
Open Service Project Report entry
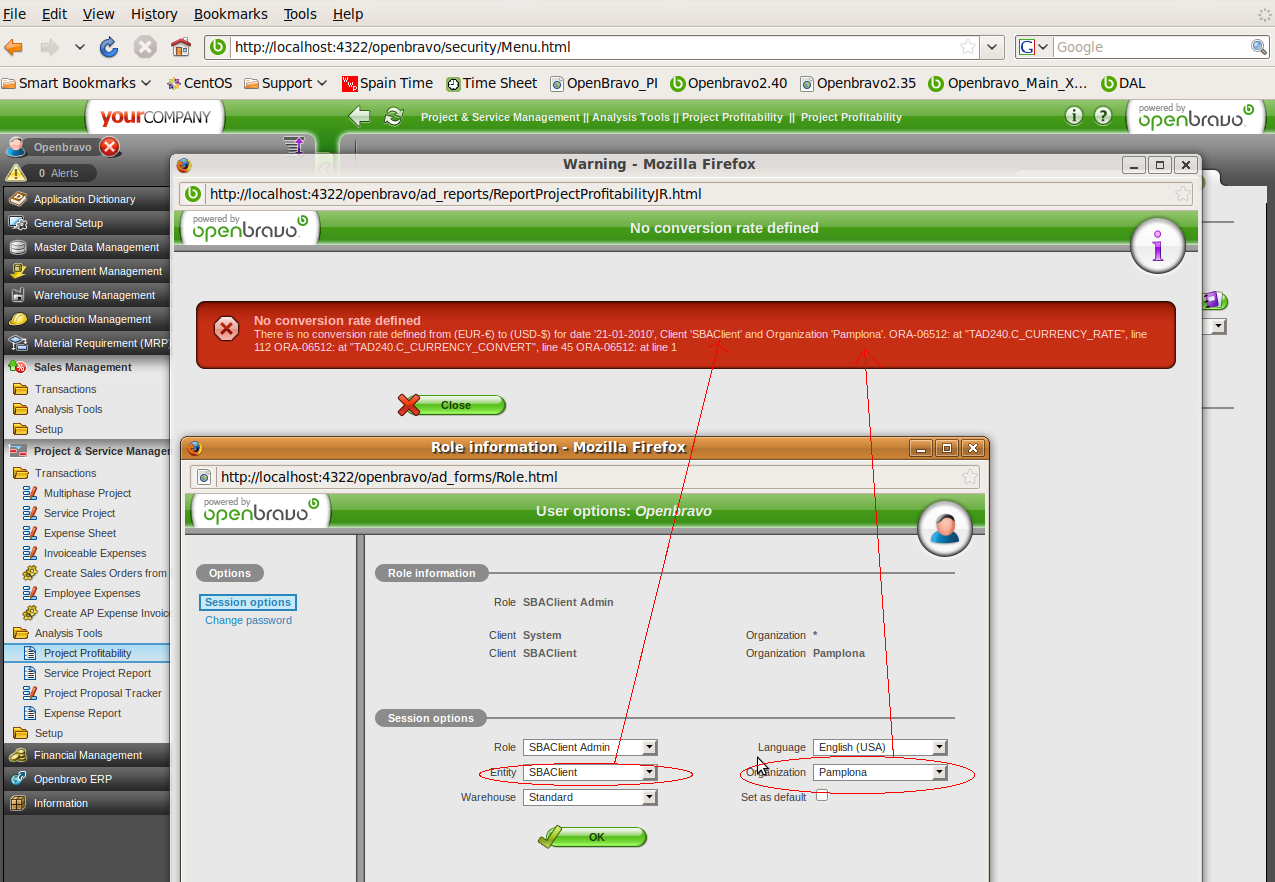tap(97, 673)
